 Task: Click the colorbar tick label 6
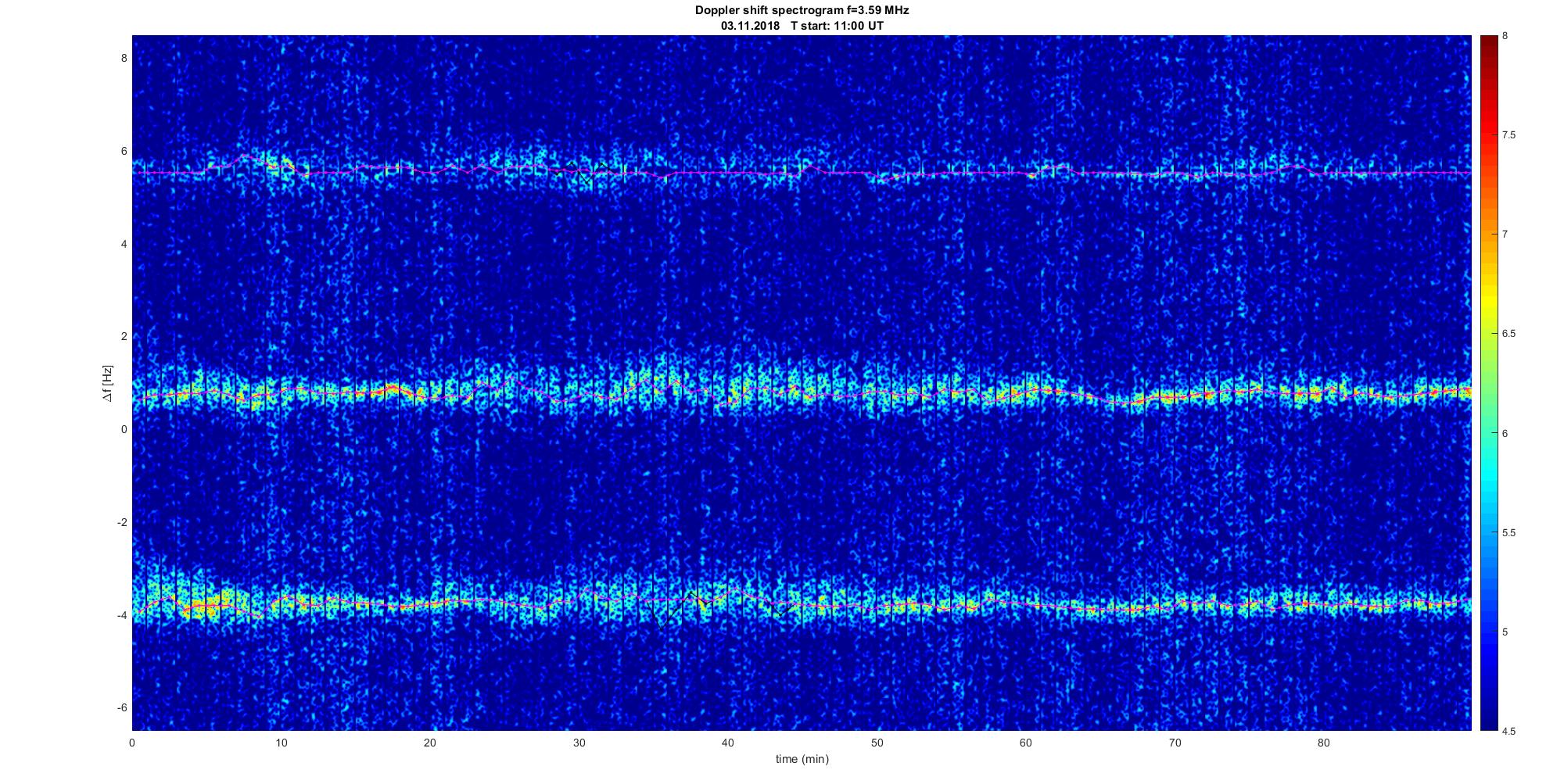(1505, 433)
